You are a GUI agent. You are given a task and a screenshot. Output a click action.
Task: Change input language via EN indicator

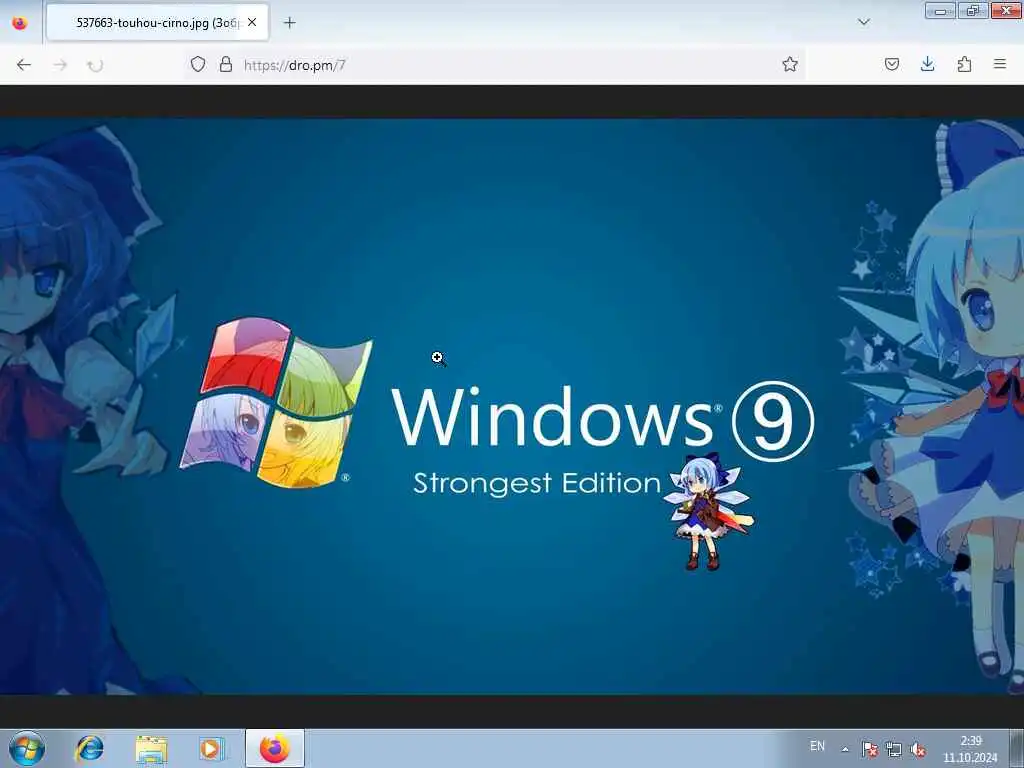pyautogui.click(x=817, y=746)
